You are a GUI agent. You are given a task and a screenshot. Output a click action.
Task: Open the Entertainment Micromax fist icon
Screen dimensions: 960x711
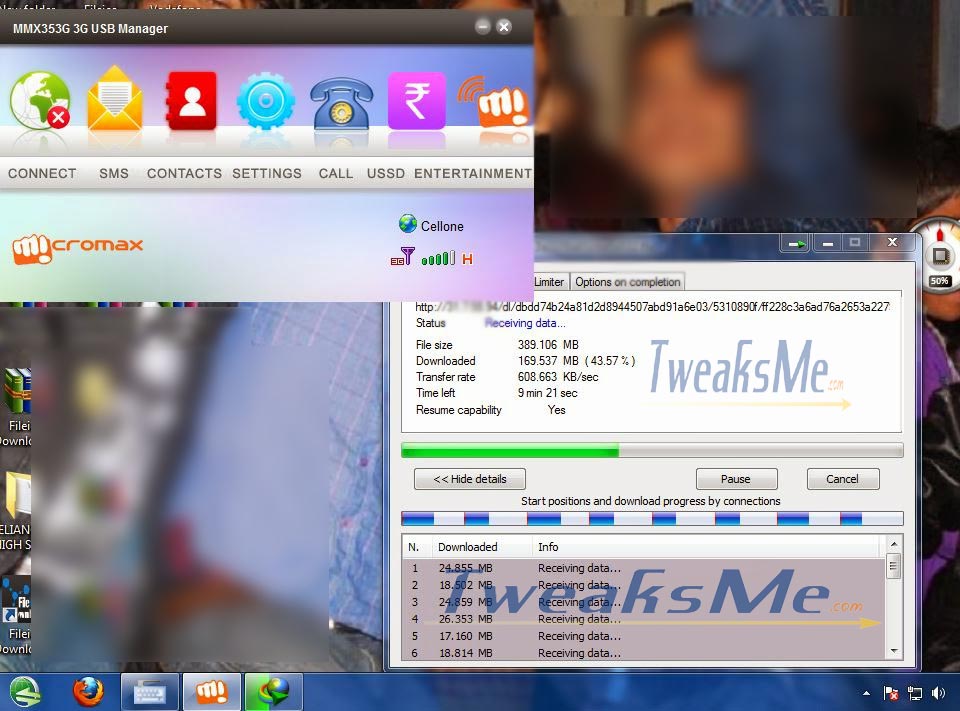(494, 101)
